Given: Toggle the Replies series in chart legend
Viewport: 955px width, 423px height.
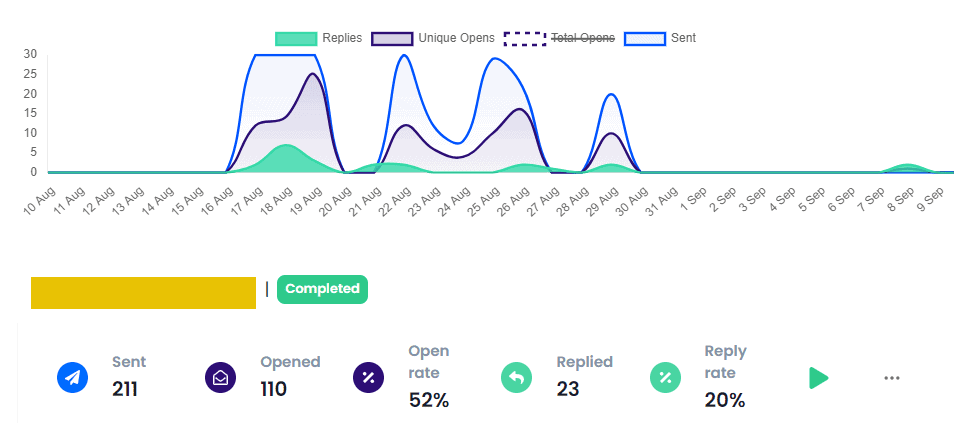Looking at the screenshot, I should 319,38.
